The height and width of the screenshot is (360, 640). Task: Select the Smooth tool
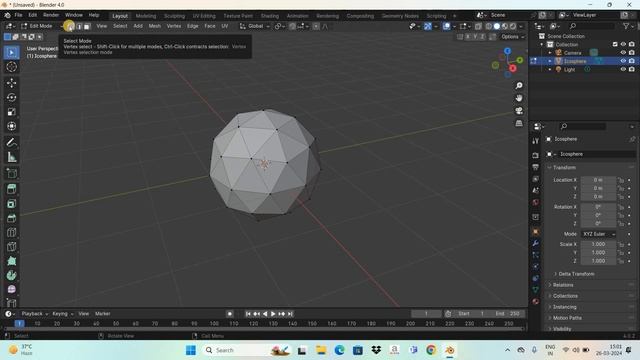[x=11, y=289]
